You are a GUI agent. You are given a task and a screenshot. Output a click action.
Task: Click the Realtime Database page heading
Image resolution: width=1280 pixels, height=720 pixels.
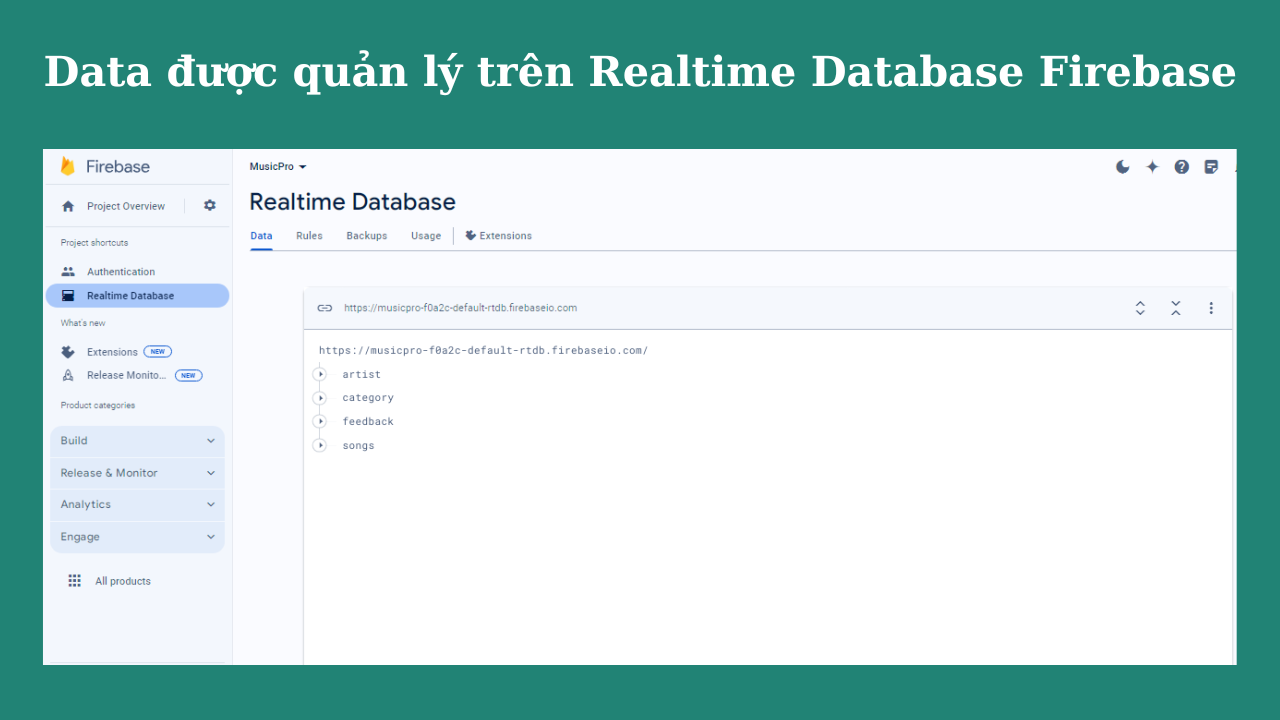[x=352, y=202]
